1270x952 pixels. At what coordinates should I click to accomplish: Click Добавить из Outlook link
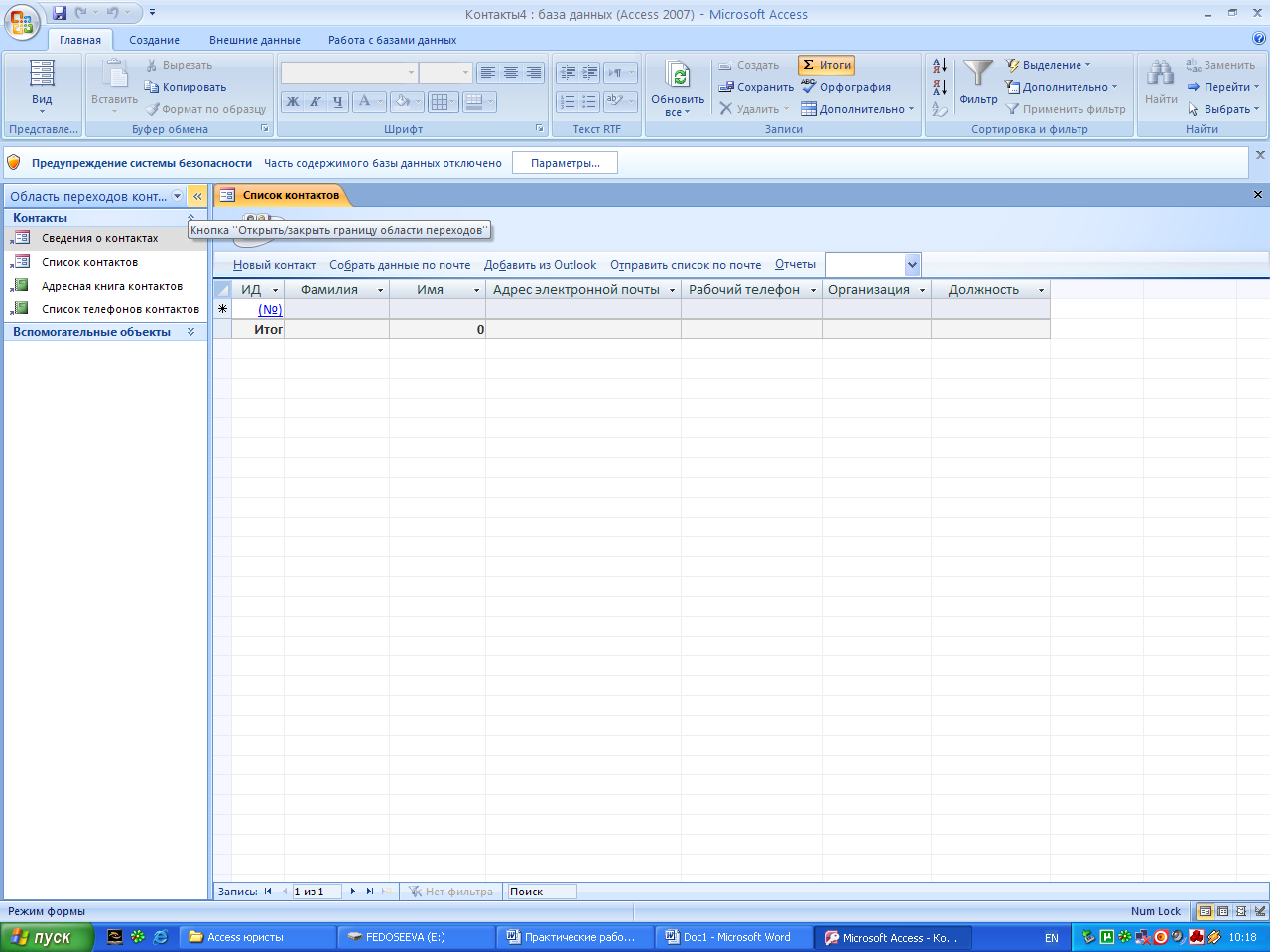540,265
